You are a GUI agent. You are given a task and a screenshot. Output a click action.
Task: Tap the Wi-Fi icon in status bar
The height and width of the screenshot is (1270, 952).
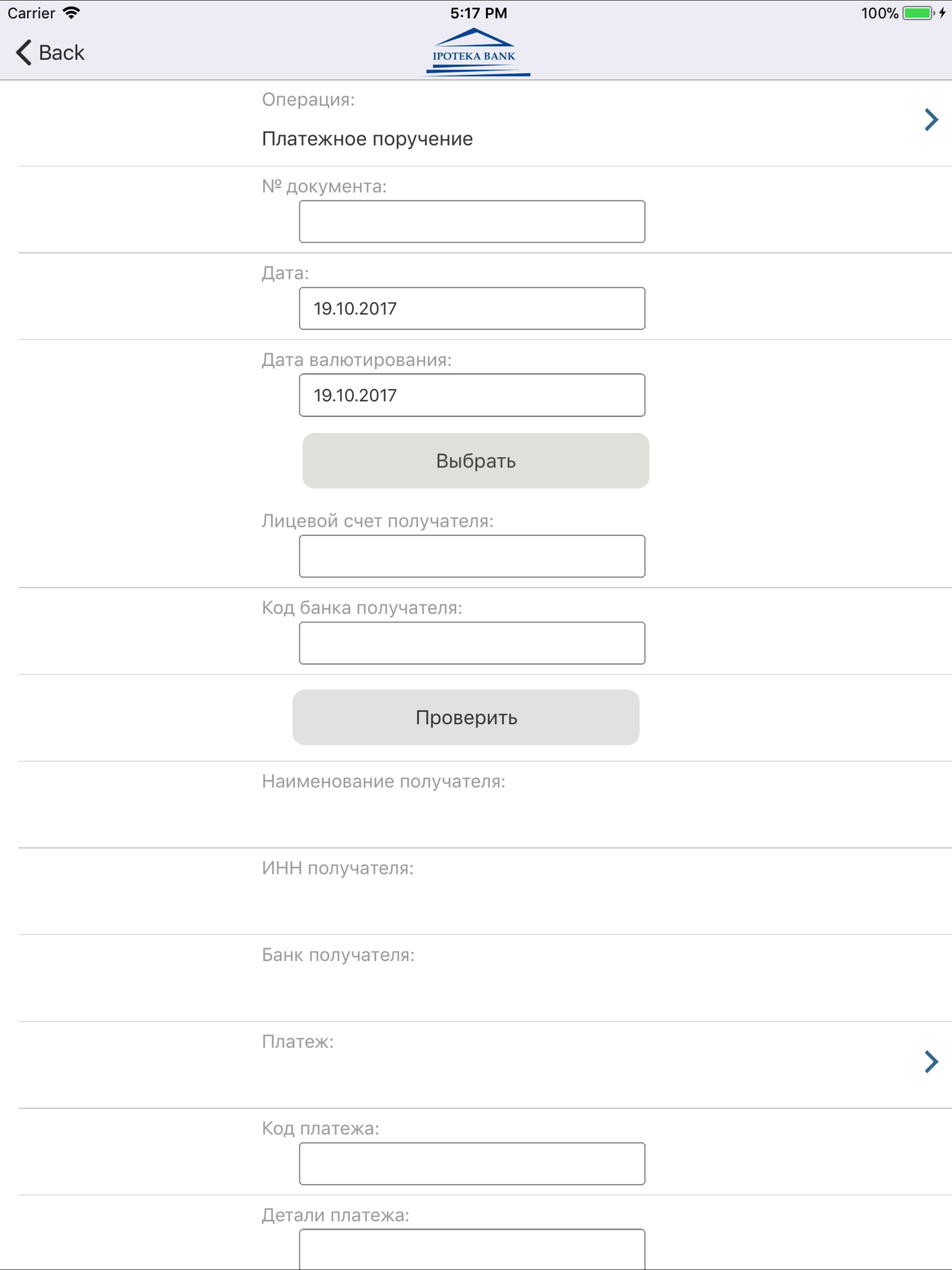[x=71, y=12]
